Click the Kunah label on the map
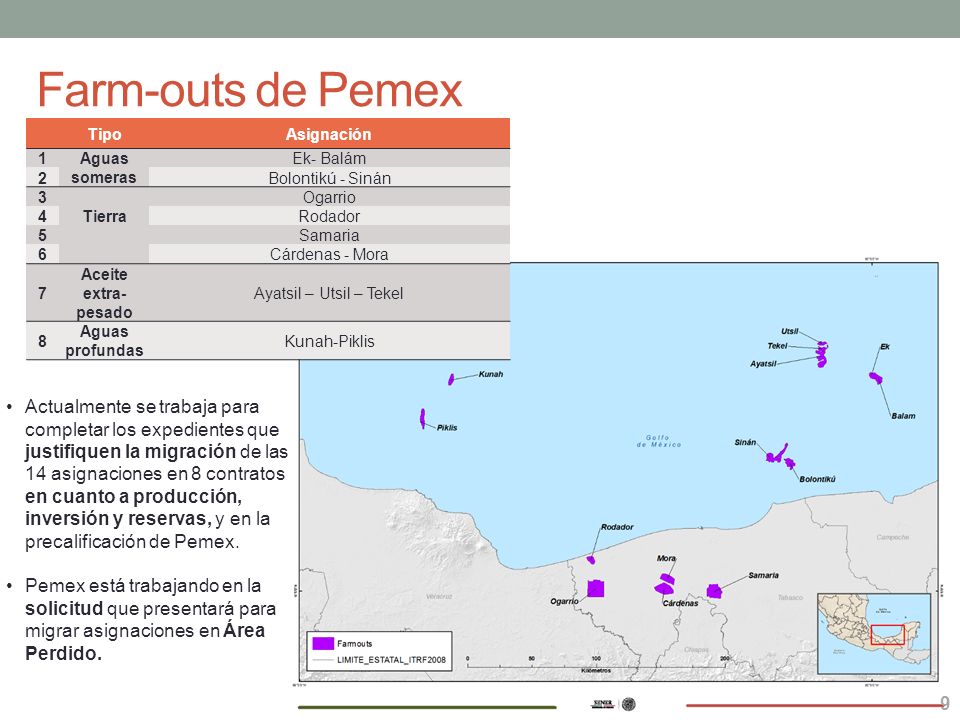Screen dimensions: 960x720 (x=490, y=374)
